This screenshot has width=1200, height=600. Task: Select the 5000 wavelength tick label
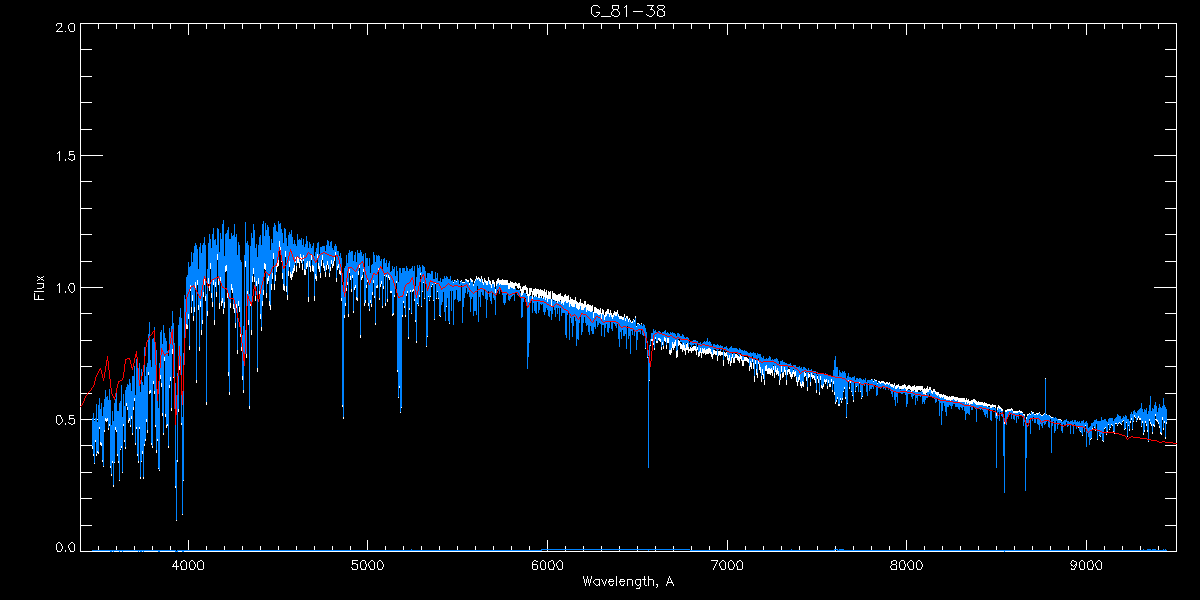tap(367, 565)
